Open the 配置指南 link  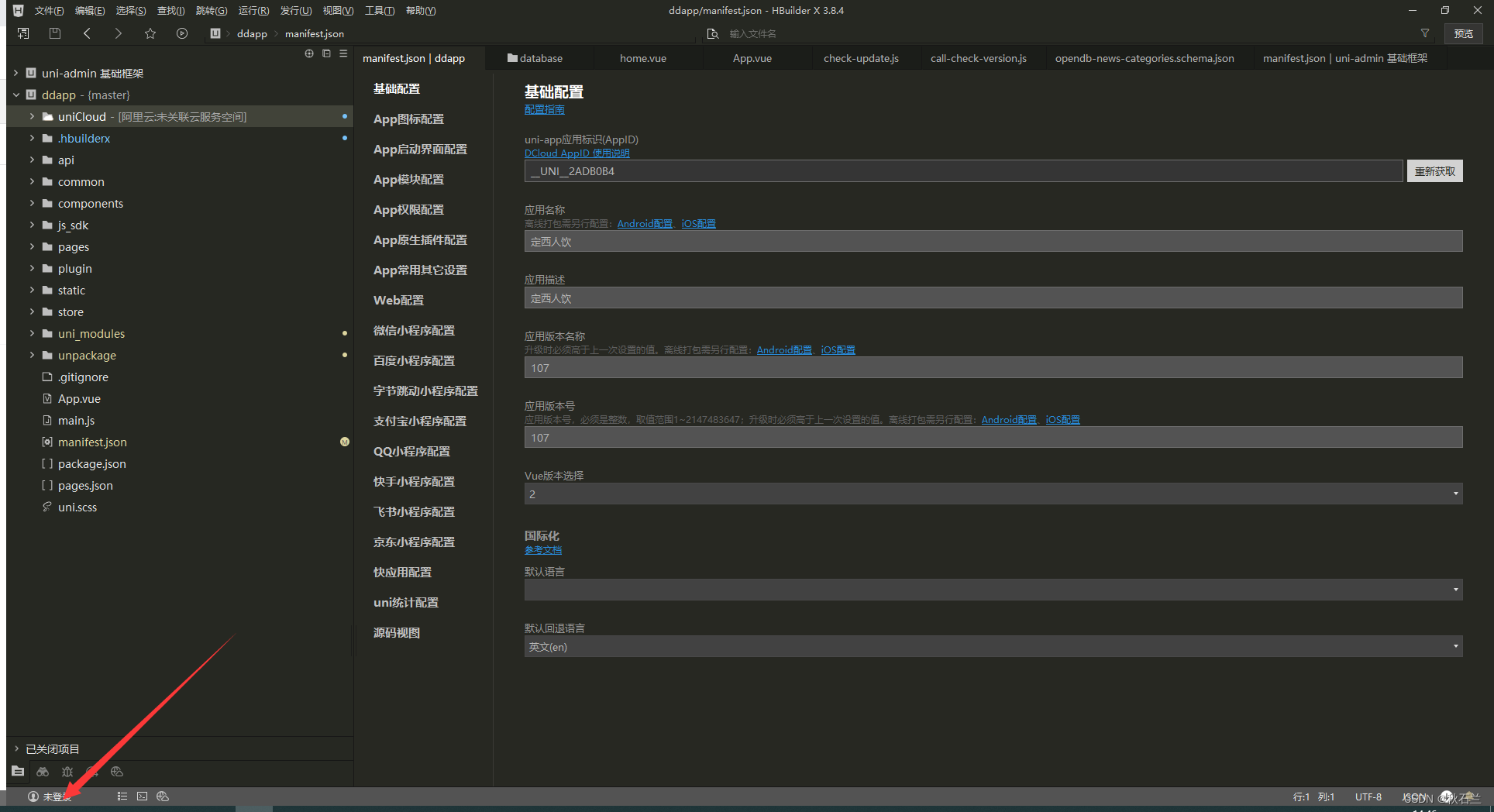coord(545,110)
